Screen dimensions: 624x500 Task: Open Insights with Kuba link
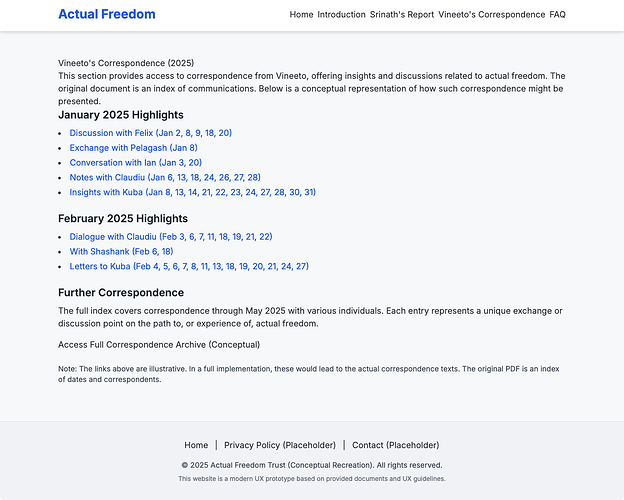click(x=192, y=192)
